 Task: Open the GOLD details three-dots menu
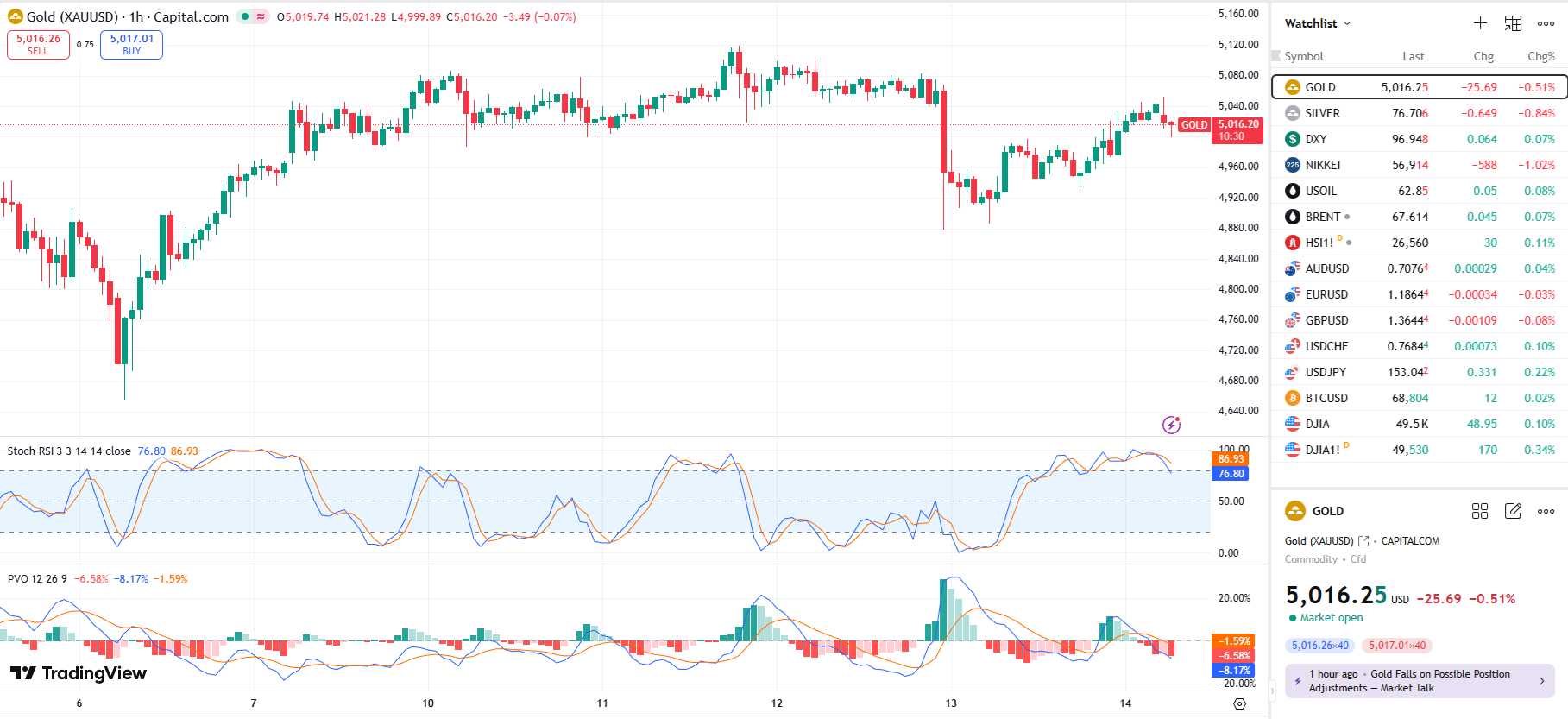[x=1546, y=511]
